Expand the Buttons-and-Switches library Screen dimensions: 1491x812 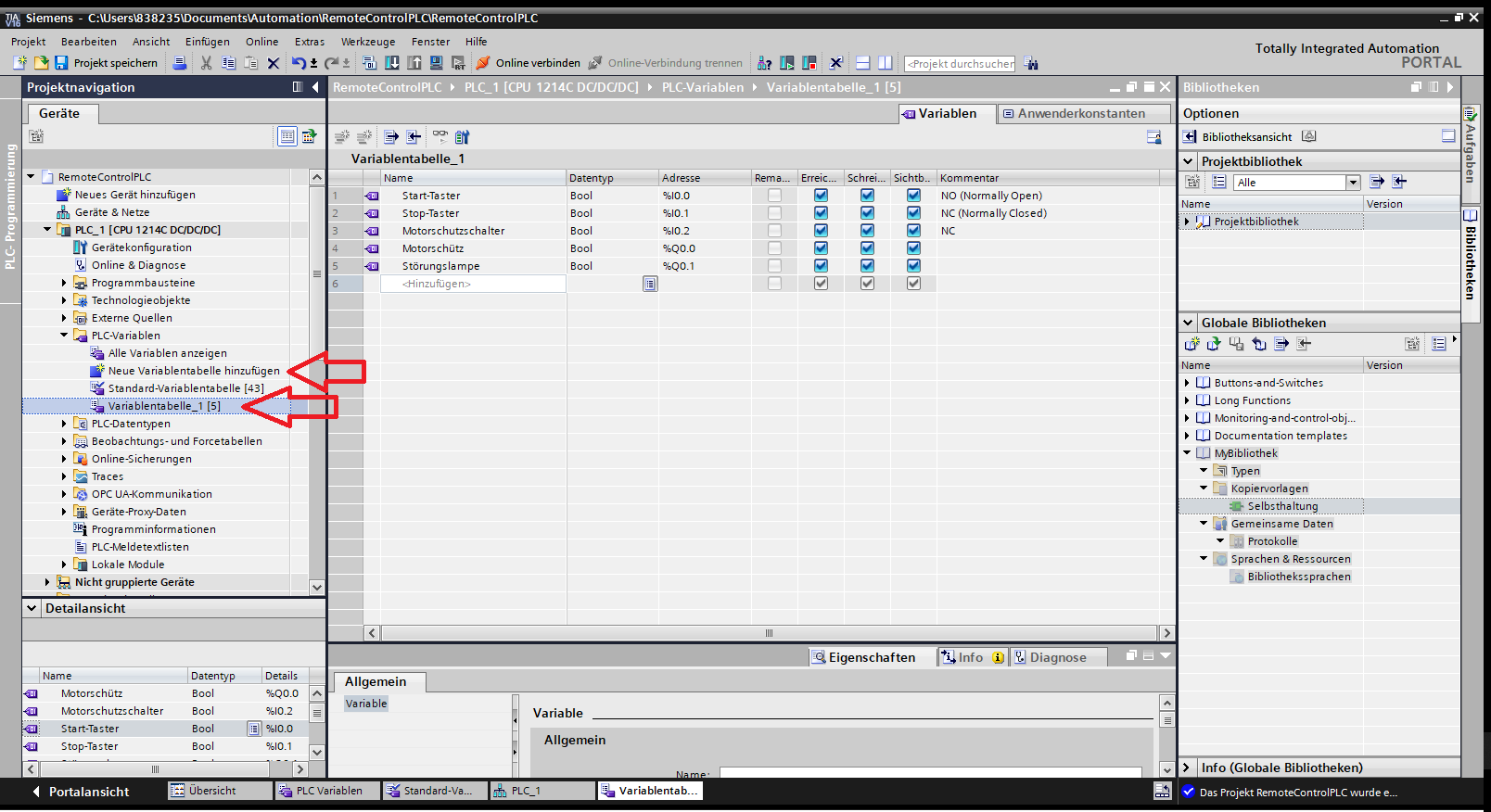tap(1187, 383)
